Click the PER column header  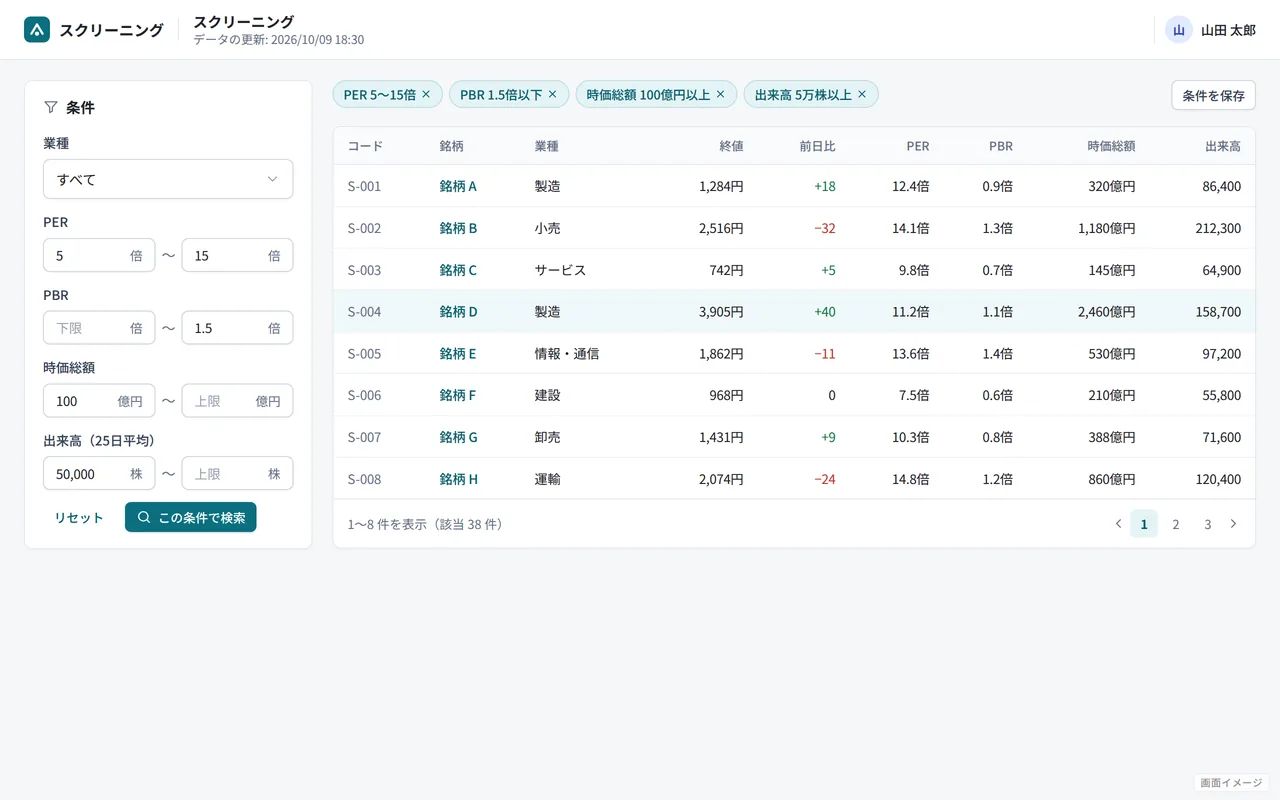tap(918, 146)
